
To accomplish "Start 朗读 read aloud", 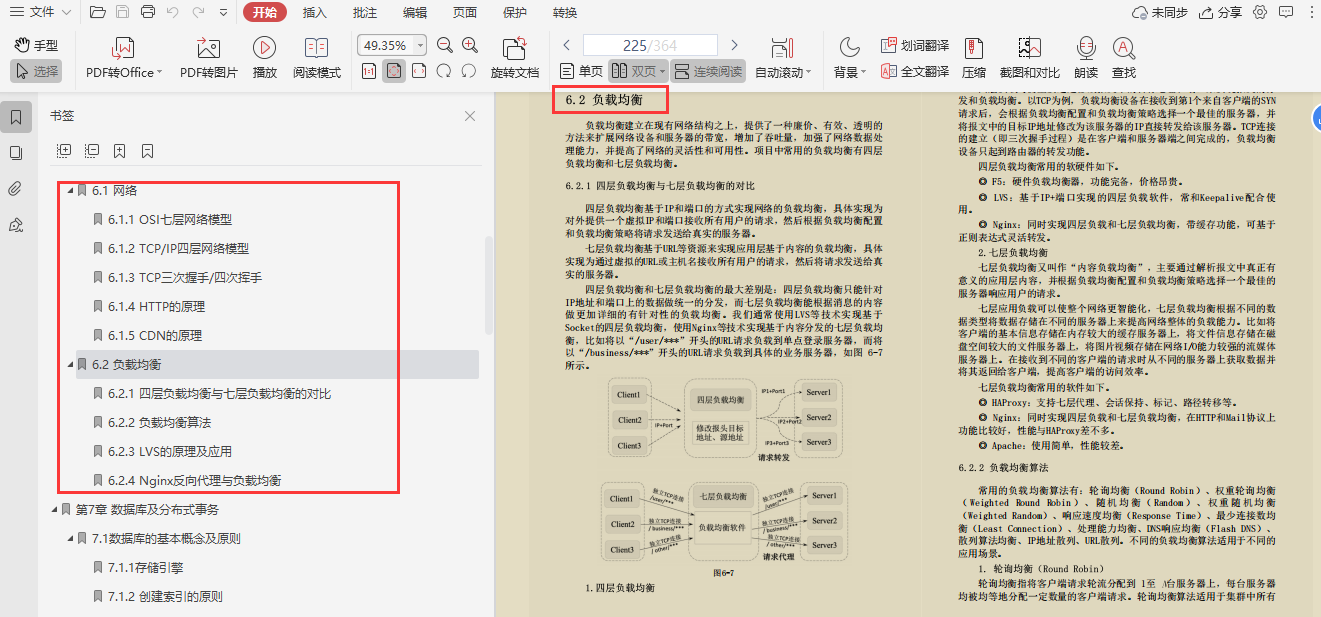I will [1086, 58].
